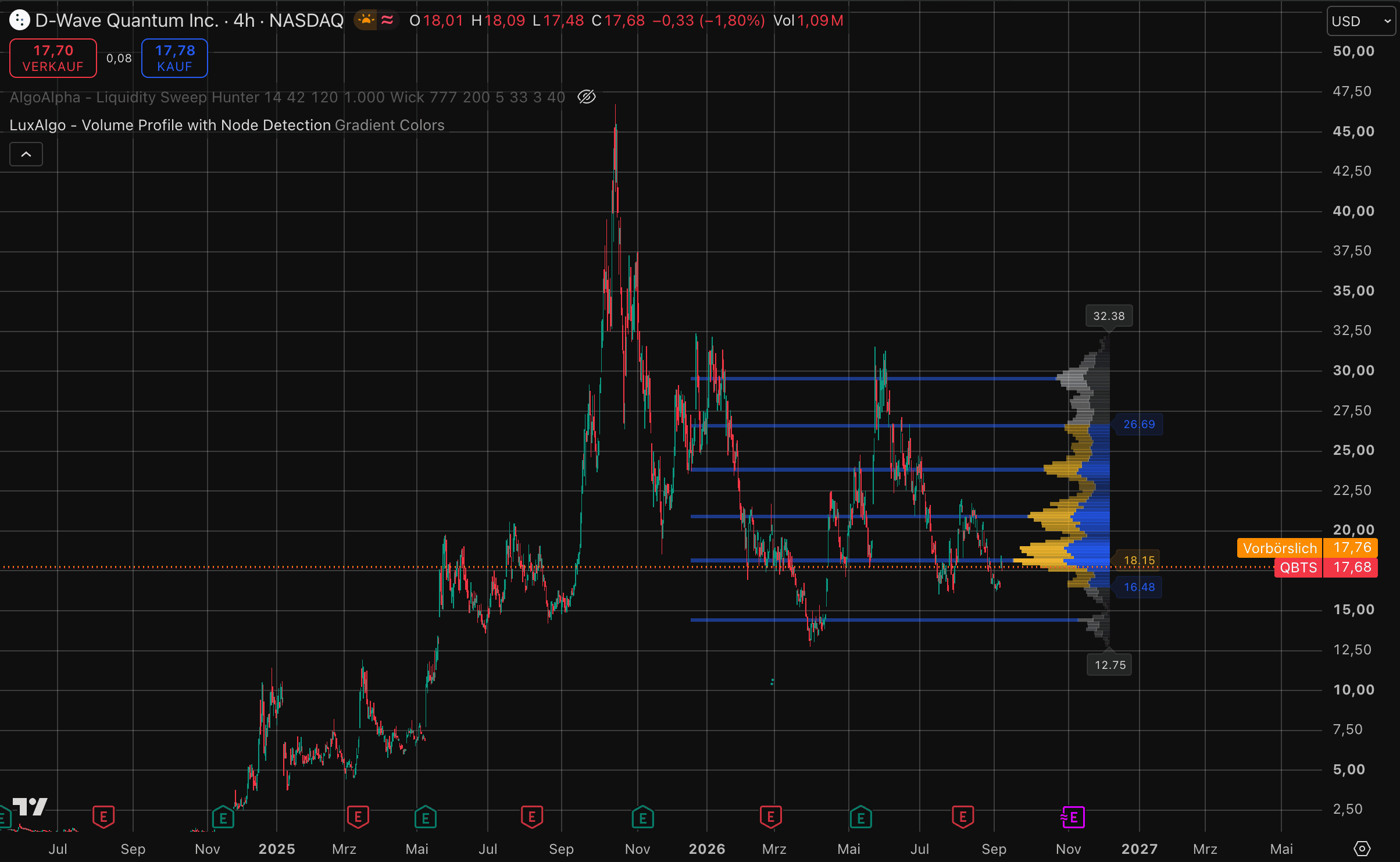Click the Vorbörslich 17,76 price label
The height and width of the screenshot is (862, 1400).
1307,548
